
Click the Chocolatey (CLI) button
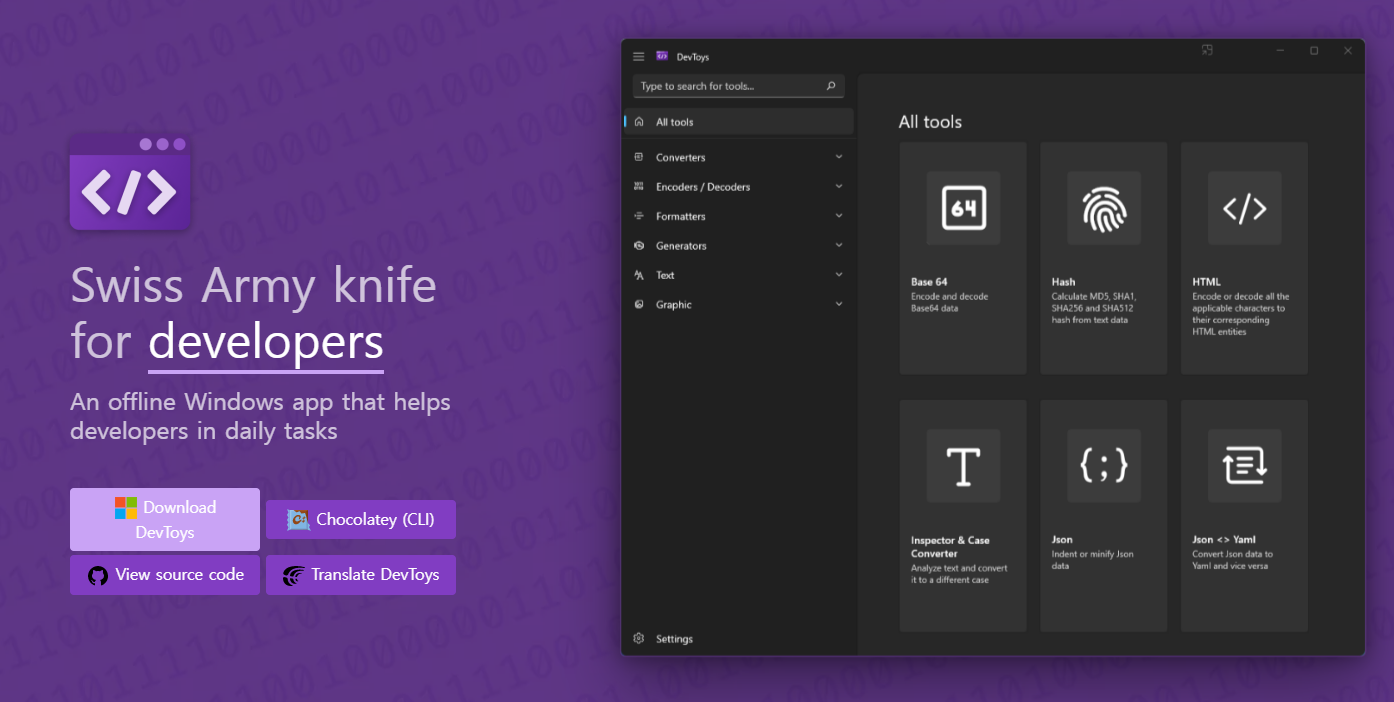pos(361,519)
